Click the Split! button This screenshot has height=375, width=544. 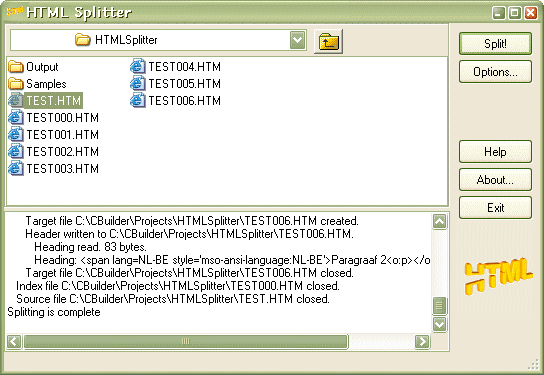tap(495, 44)
